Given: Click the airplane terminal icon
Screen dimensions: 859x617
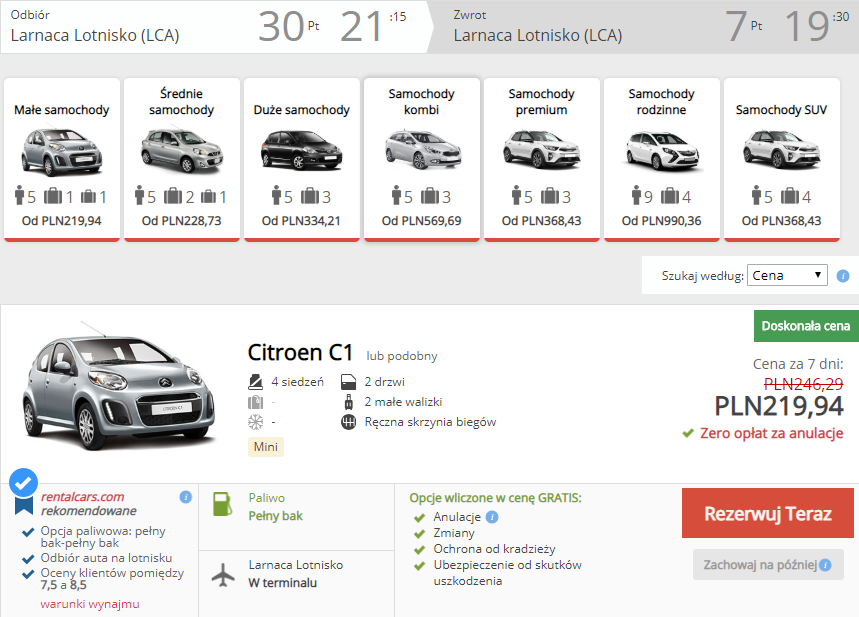Looking at the screenshot, I should (223, 575).
